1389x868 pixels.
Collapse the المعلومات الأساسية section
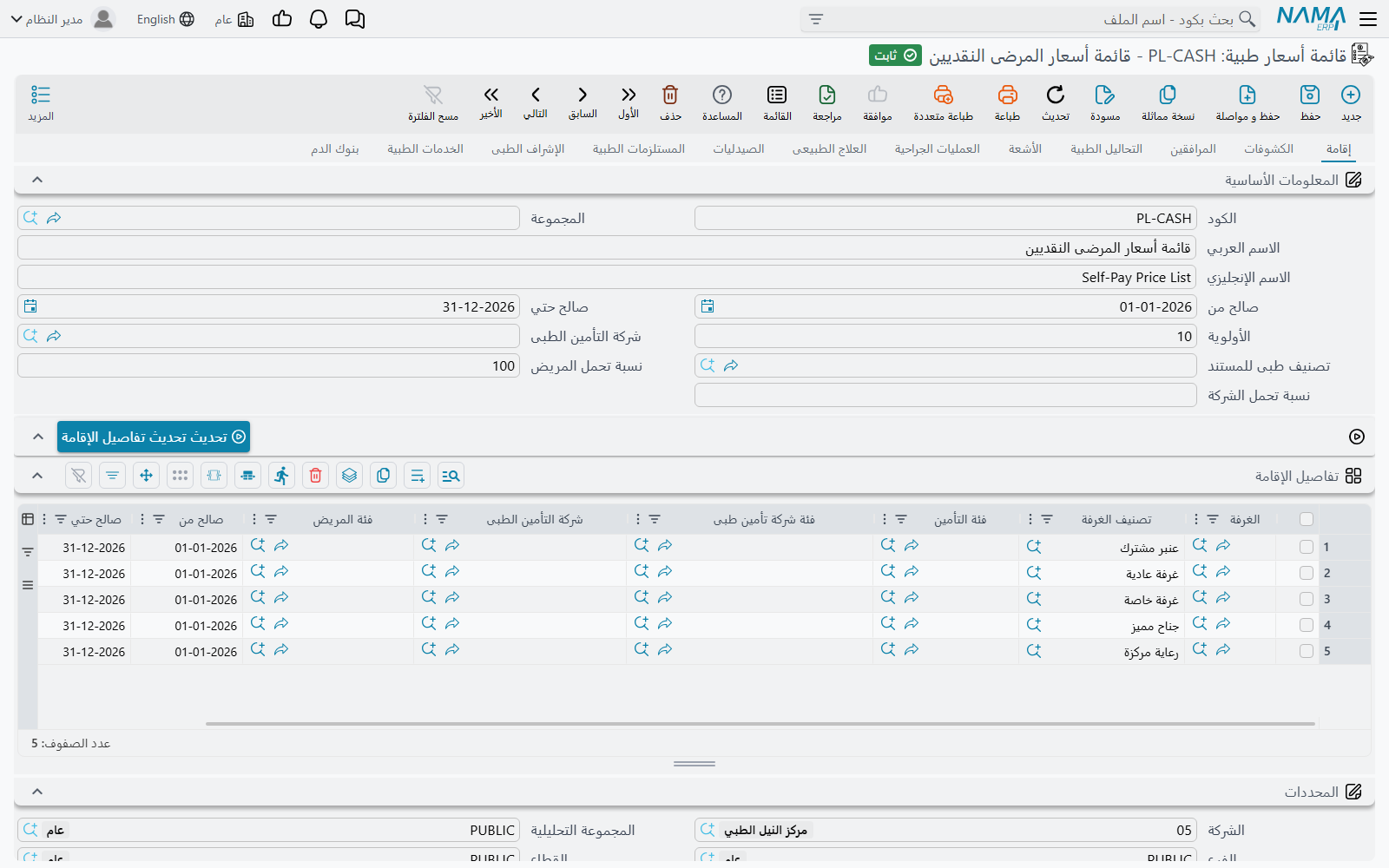(x=37, y=180)
